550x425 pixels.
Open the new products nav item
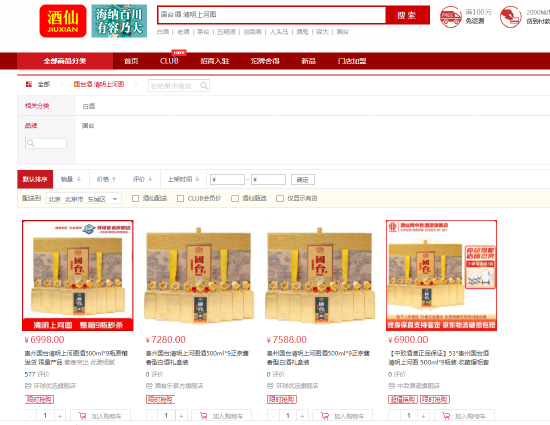click(x=309, y=61)
